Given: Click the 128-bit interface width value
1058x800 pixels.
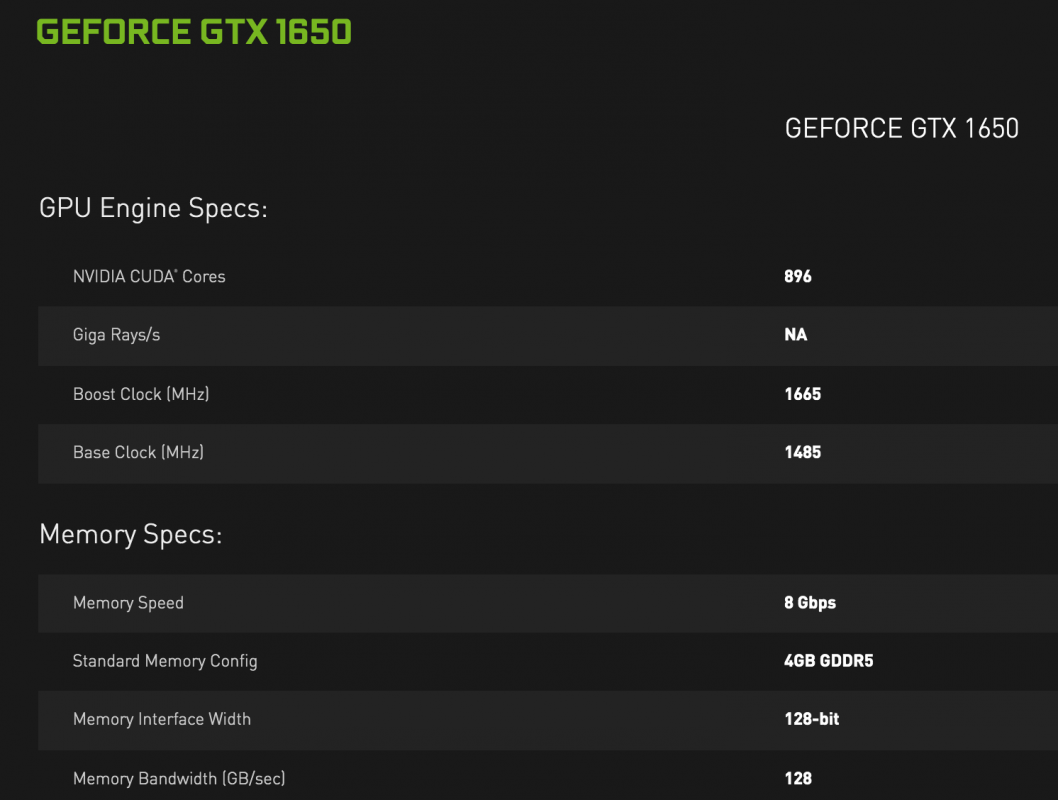Looking at the screenshot, I should pos(812,720).
